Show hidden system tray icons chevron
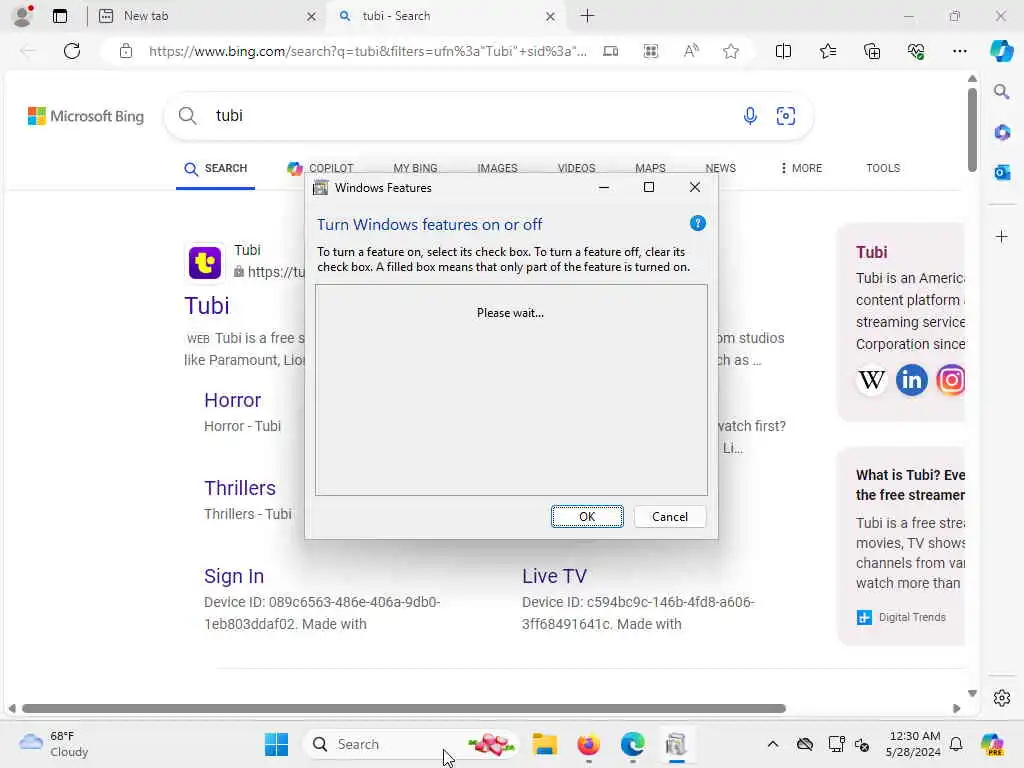This screenshot has width=1024, height=768. 773,744
